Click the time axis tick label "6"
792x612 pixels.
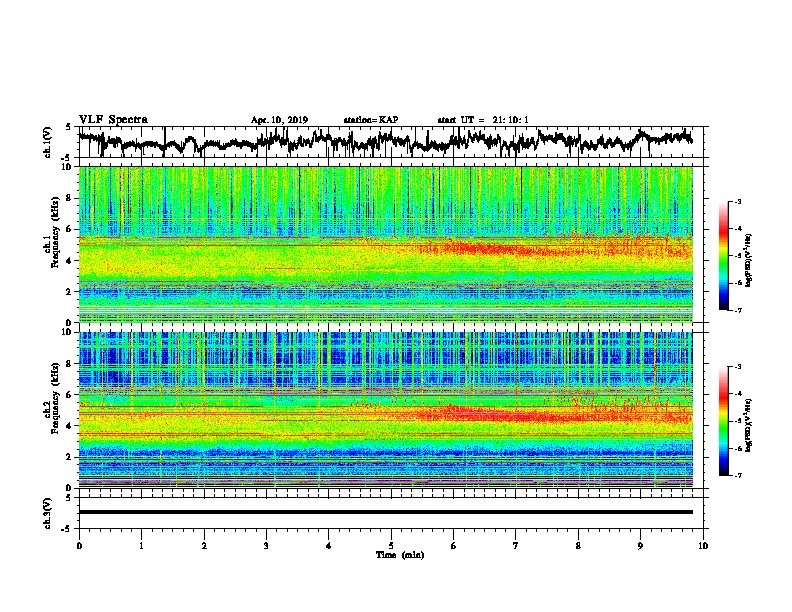click(x=454, y=546)
